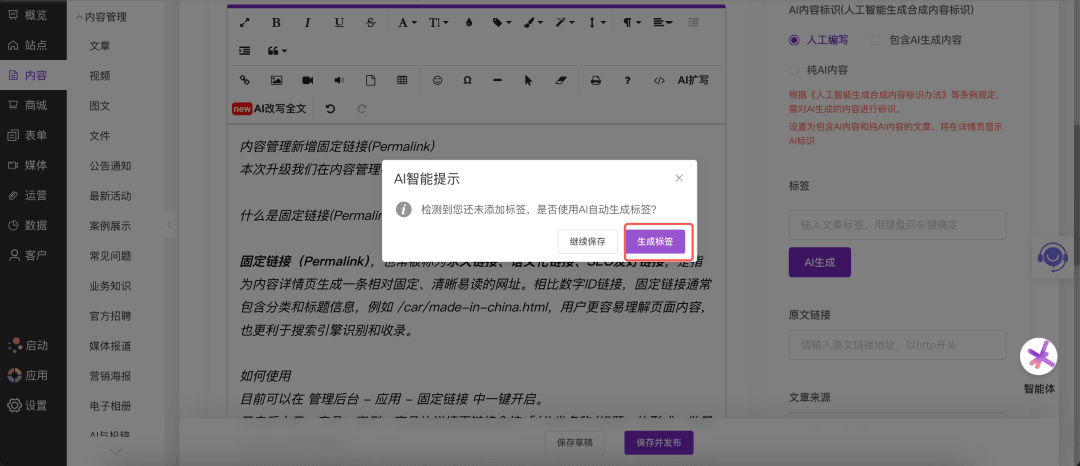The width and height of the screenshot is (1080, 466).
Task: Click 继续保存 in the dialog
Action: [588, 242]
